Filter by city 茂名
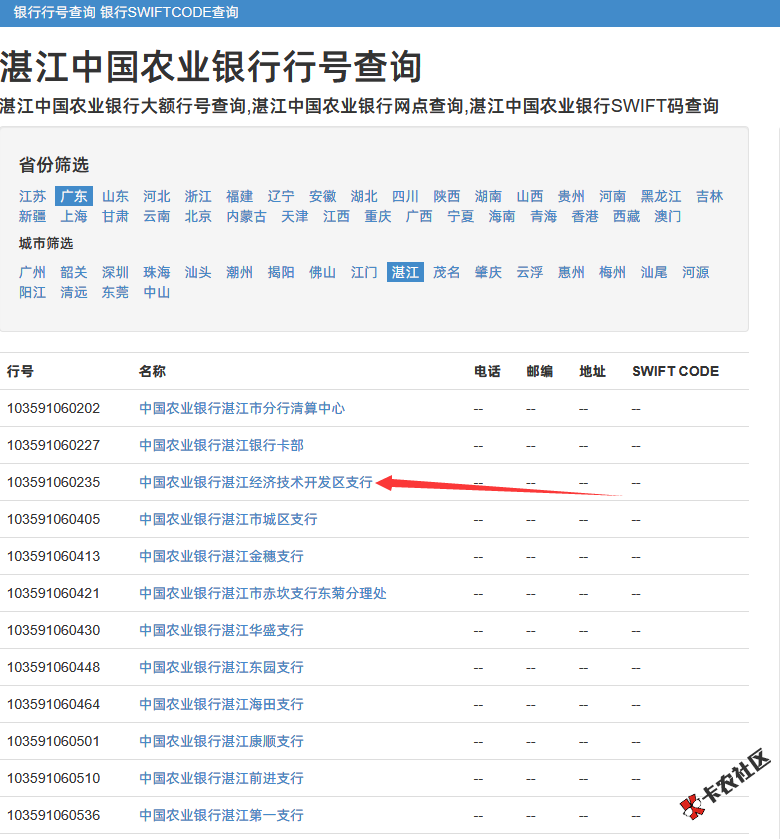The image size is (780, 839). point(447,272)
